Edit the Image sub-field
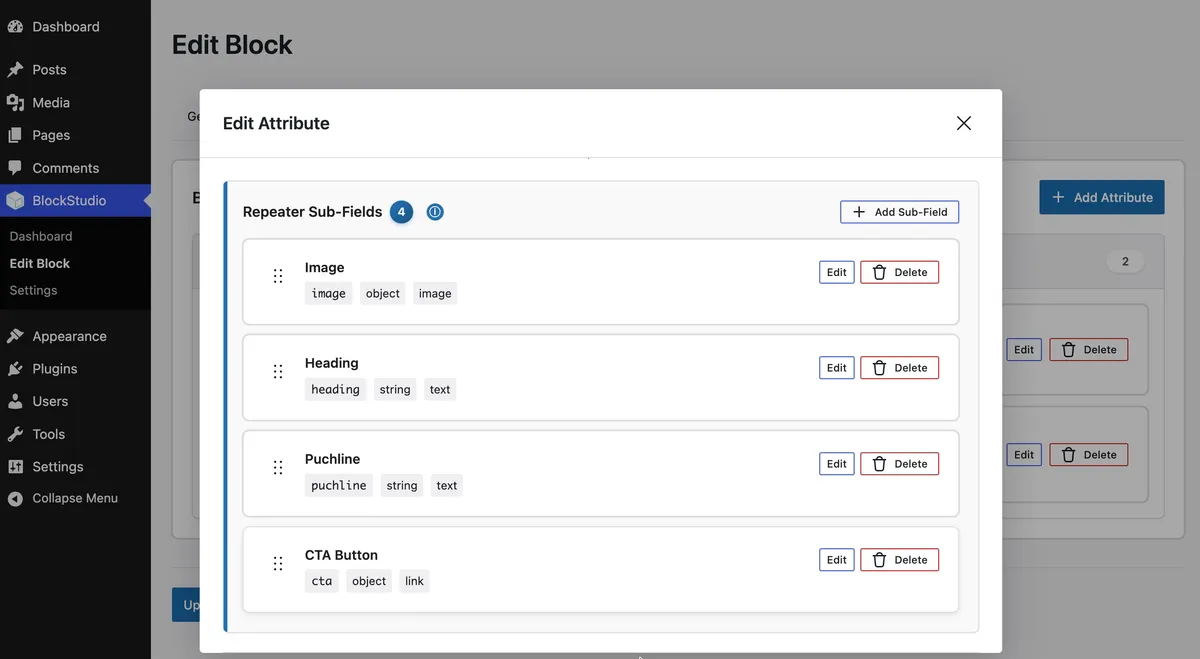Screen dimensions: 1200x659 coord(837,272)
